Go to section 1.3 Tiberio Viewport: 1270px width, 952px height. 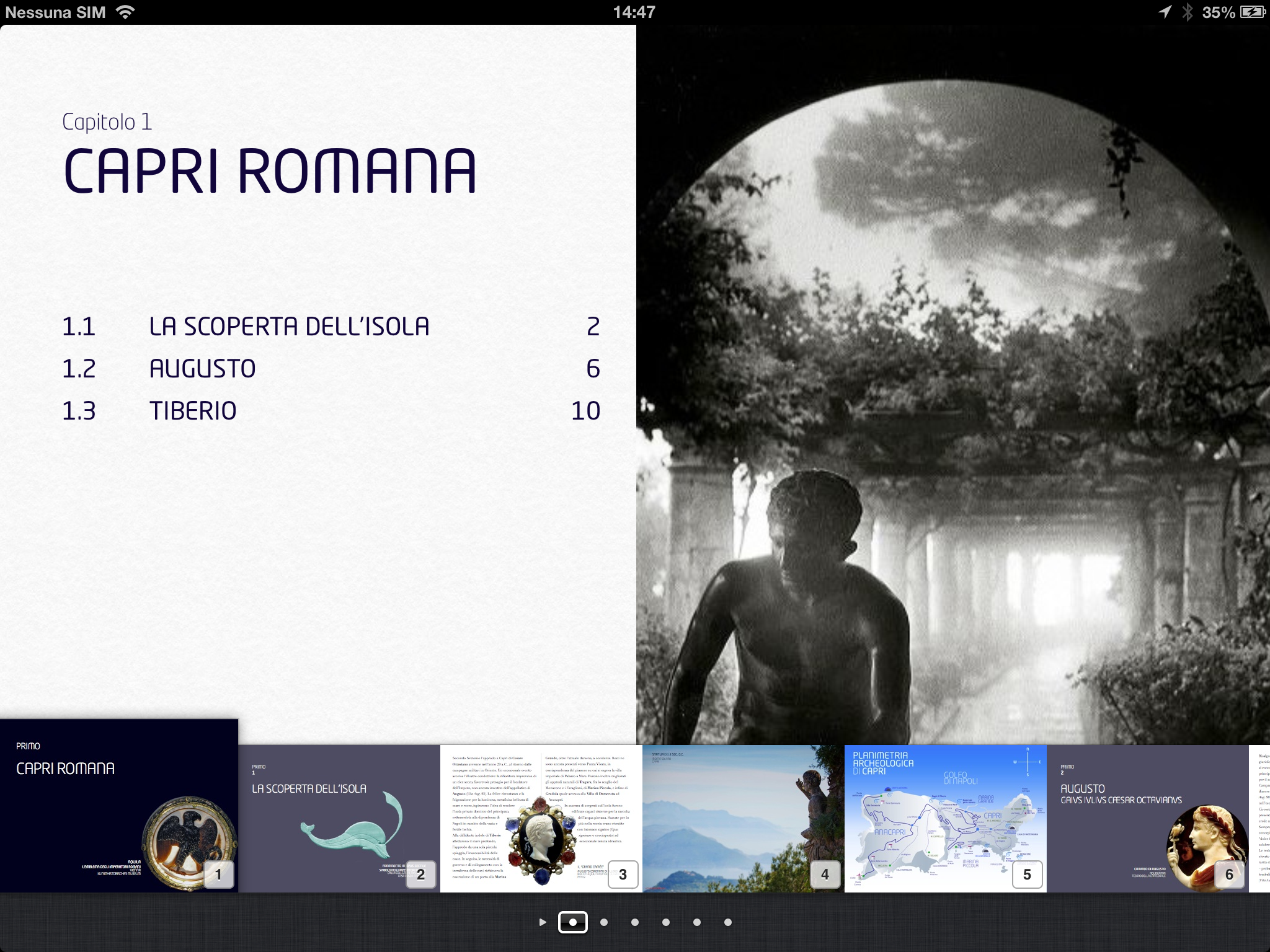click(193, 411)
